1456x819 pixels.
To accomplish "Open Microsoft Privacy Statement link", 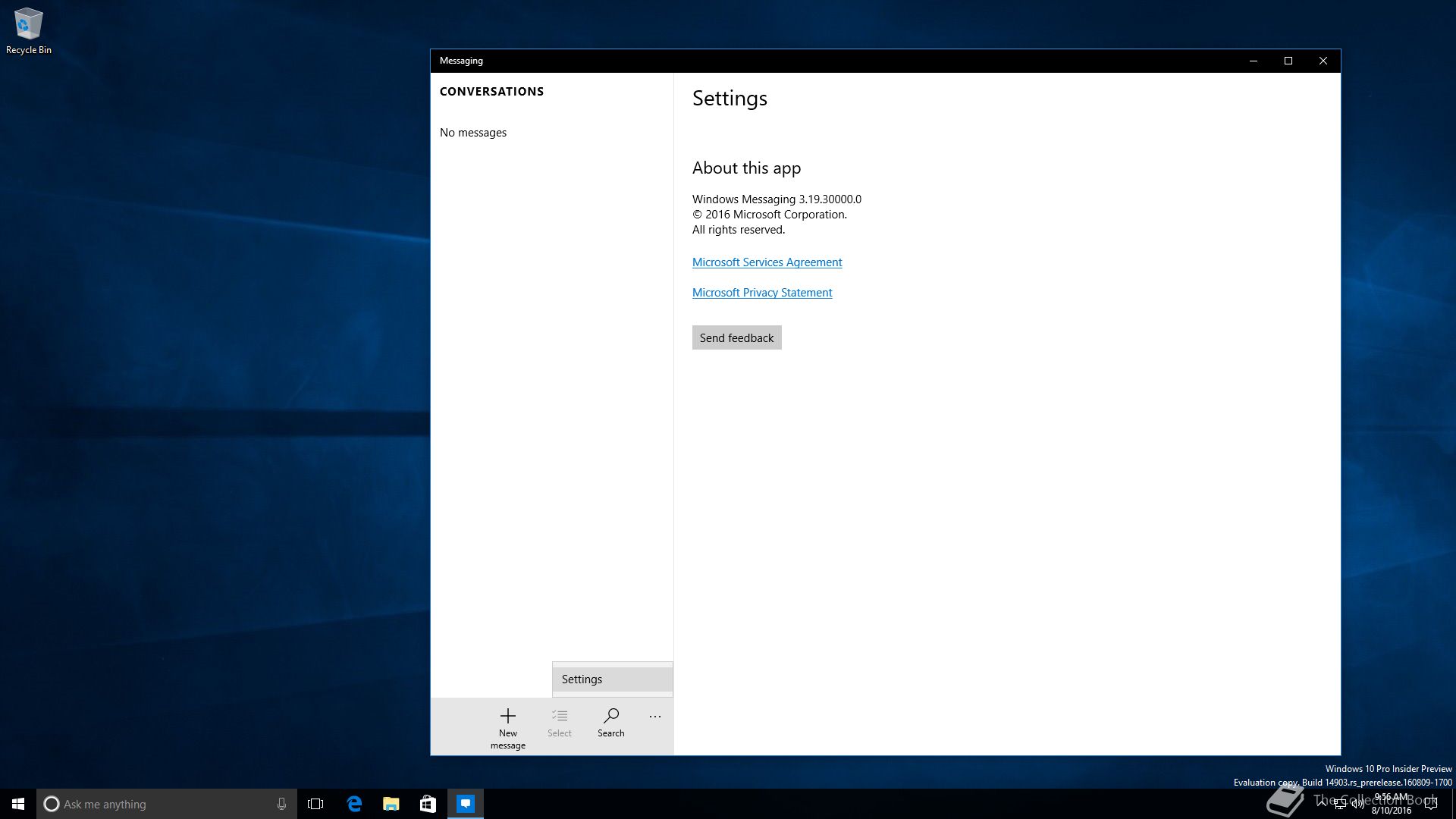I will coord(762,293).
